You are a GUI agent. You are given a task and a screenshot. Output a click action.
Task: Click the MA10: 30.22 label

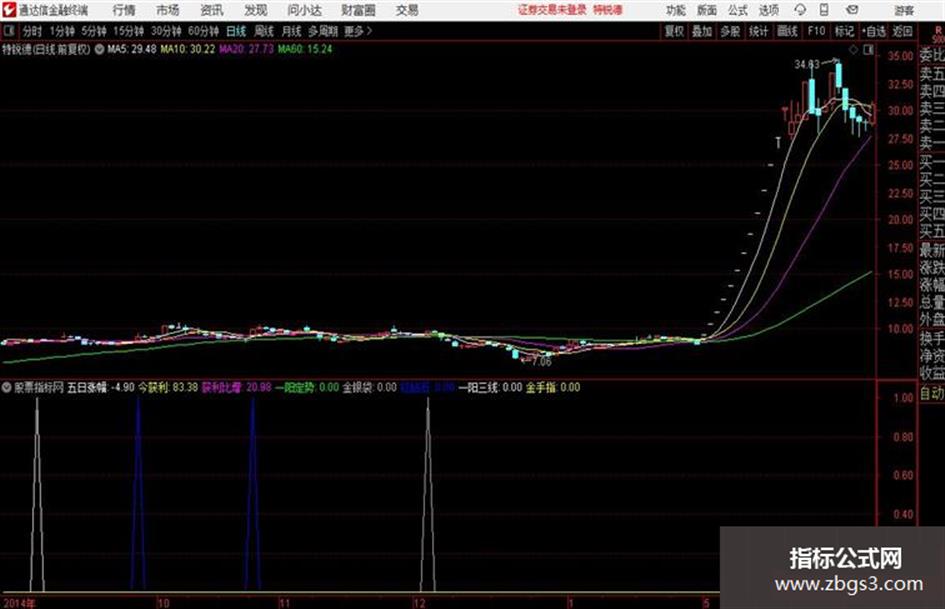187,49
